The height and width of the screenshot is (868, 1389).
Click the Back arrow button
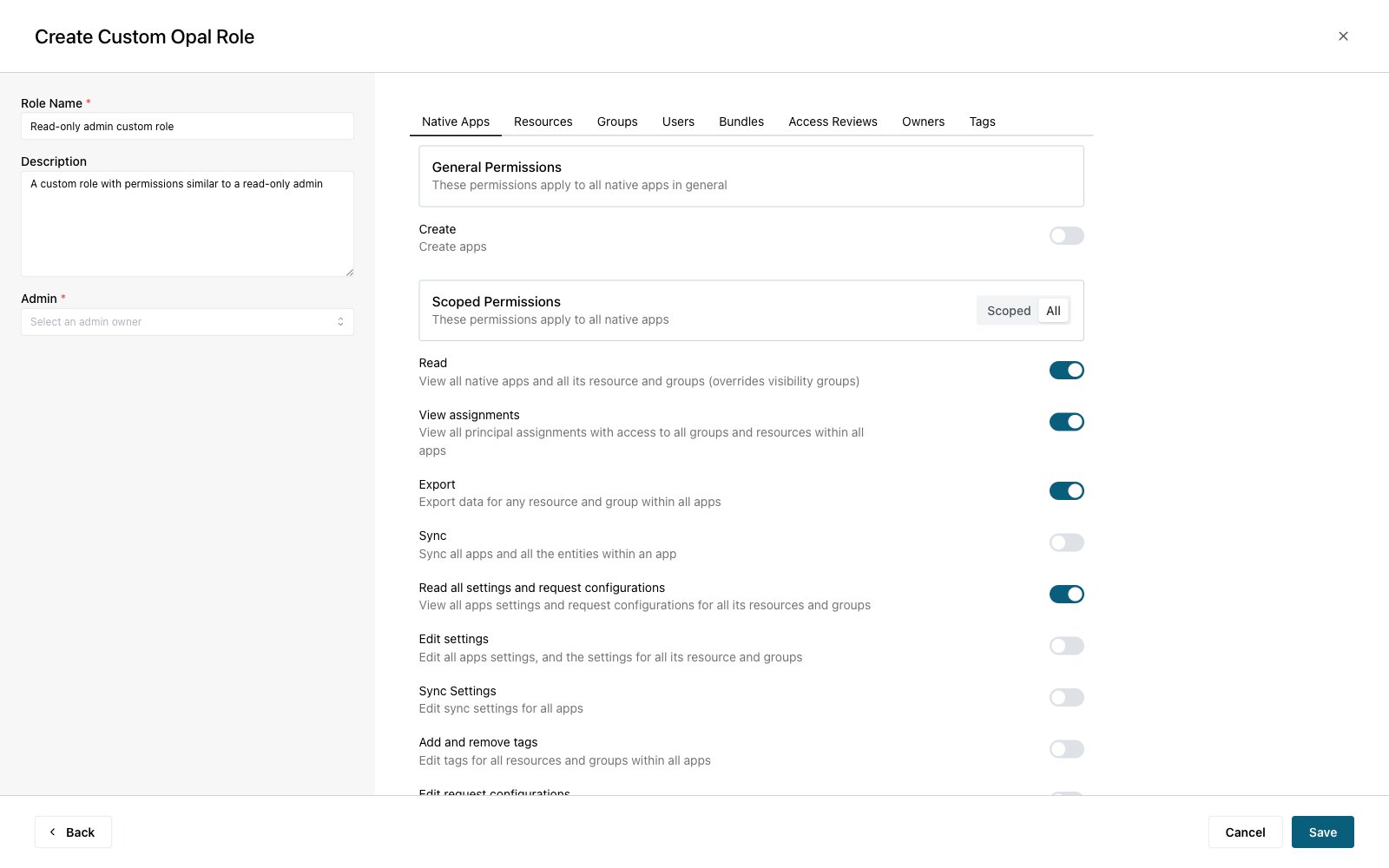(73, 832)
